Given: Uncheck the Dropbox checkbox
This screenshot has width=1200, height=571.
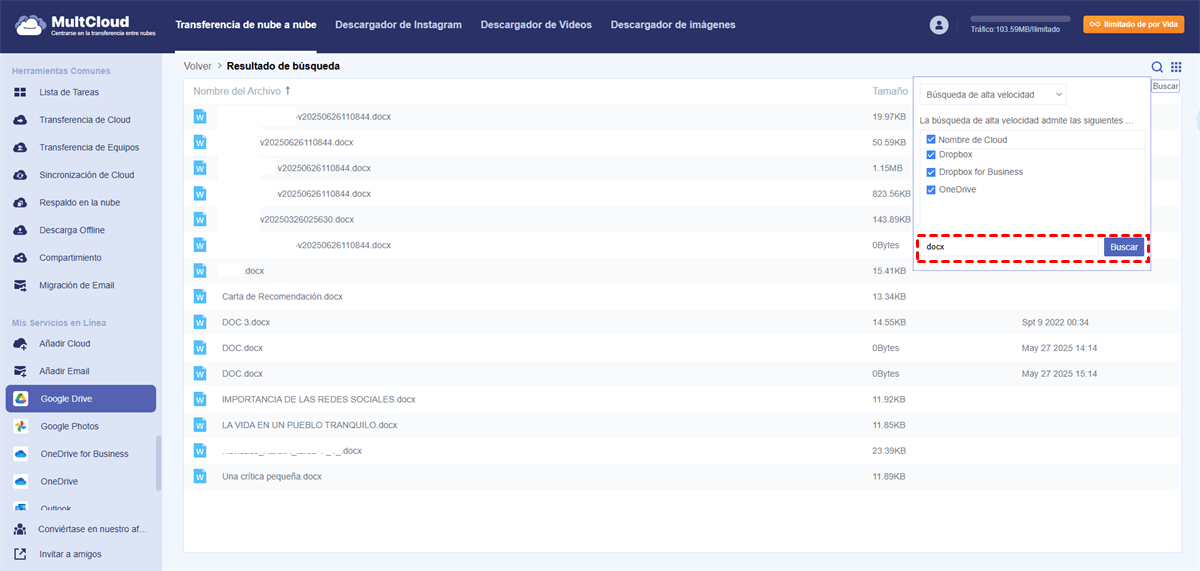Looking at the screenshot, I should point(931,155).
